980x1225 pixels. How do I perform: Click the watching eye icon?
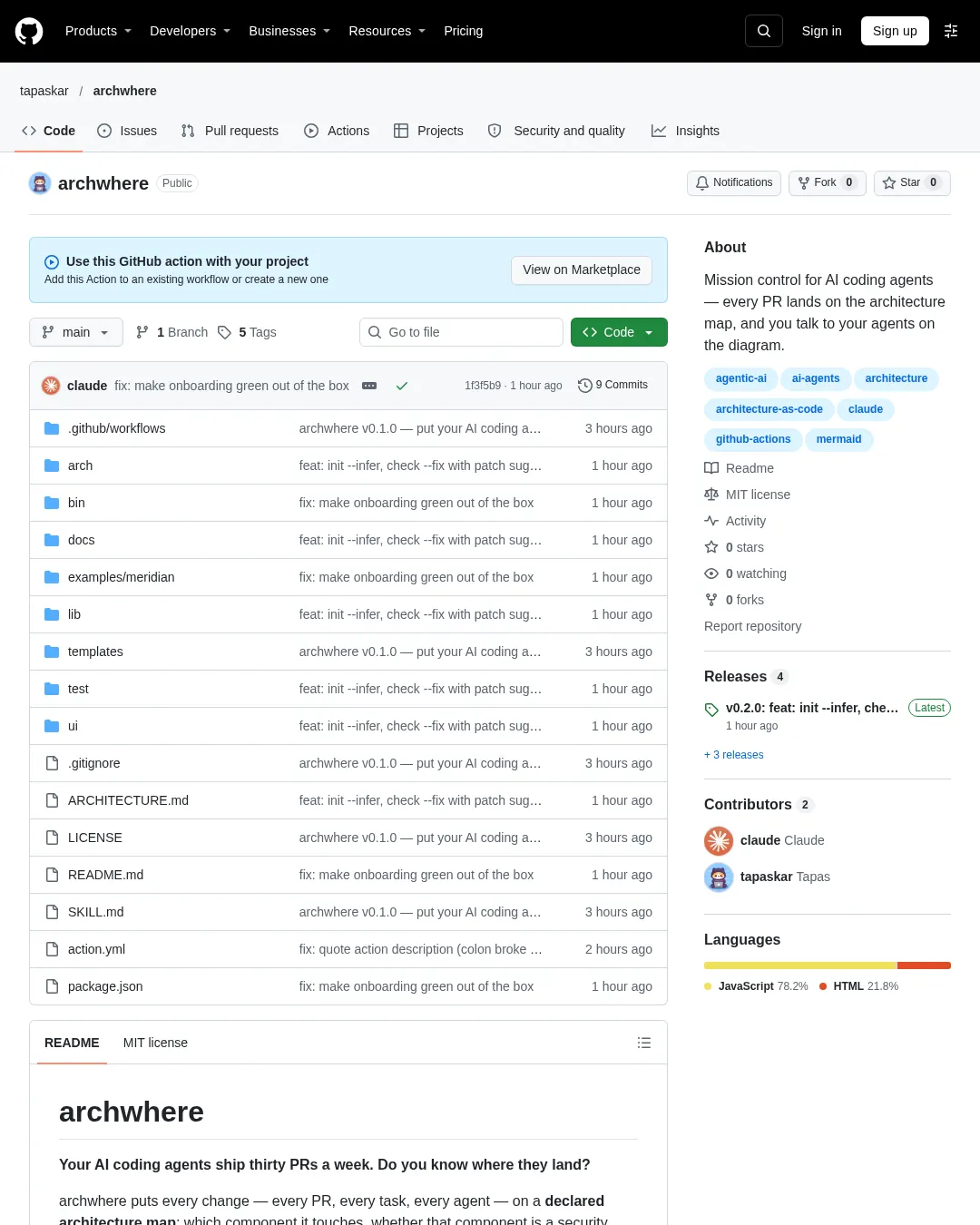[711, 573]
